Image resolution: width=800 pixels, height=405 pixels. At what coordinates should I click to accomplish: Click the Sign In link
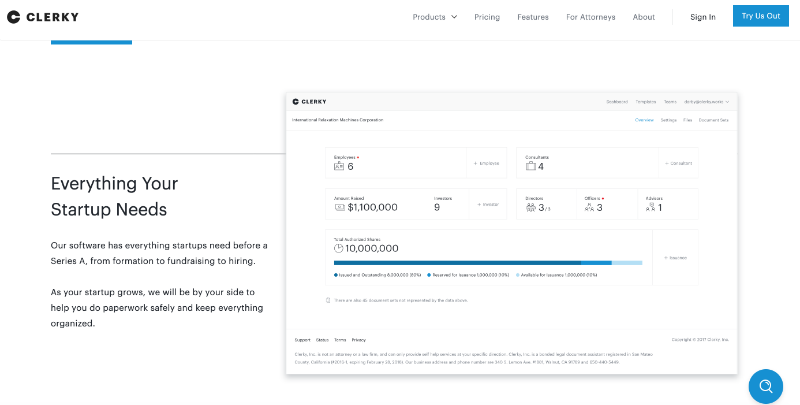pos(703,17)
